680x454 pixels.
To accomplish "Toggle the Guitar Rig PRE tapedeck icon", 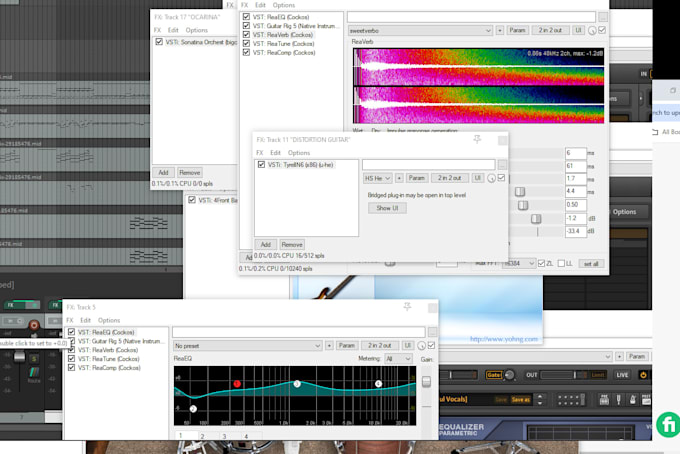I will [604, 399].
